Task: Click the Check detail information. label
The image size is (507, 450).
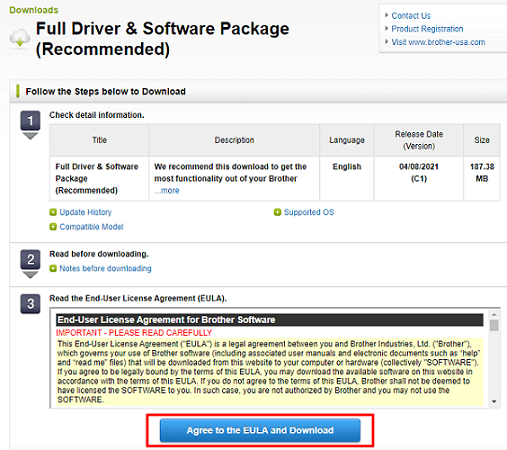Action: [x=97, y=115]
